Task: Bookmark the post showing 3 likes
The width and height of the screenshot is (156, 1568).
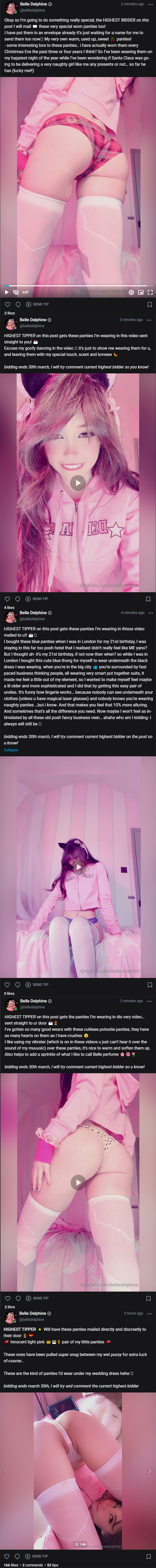Action: pos(149,984)
